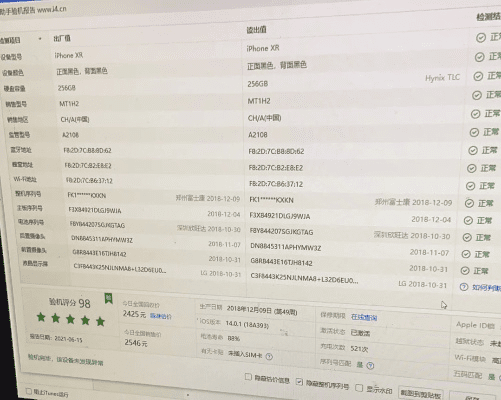Select MT1H2 in the 读出值 column
Viewport: 501px width, 400px height.
259,101
